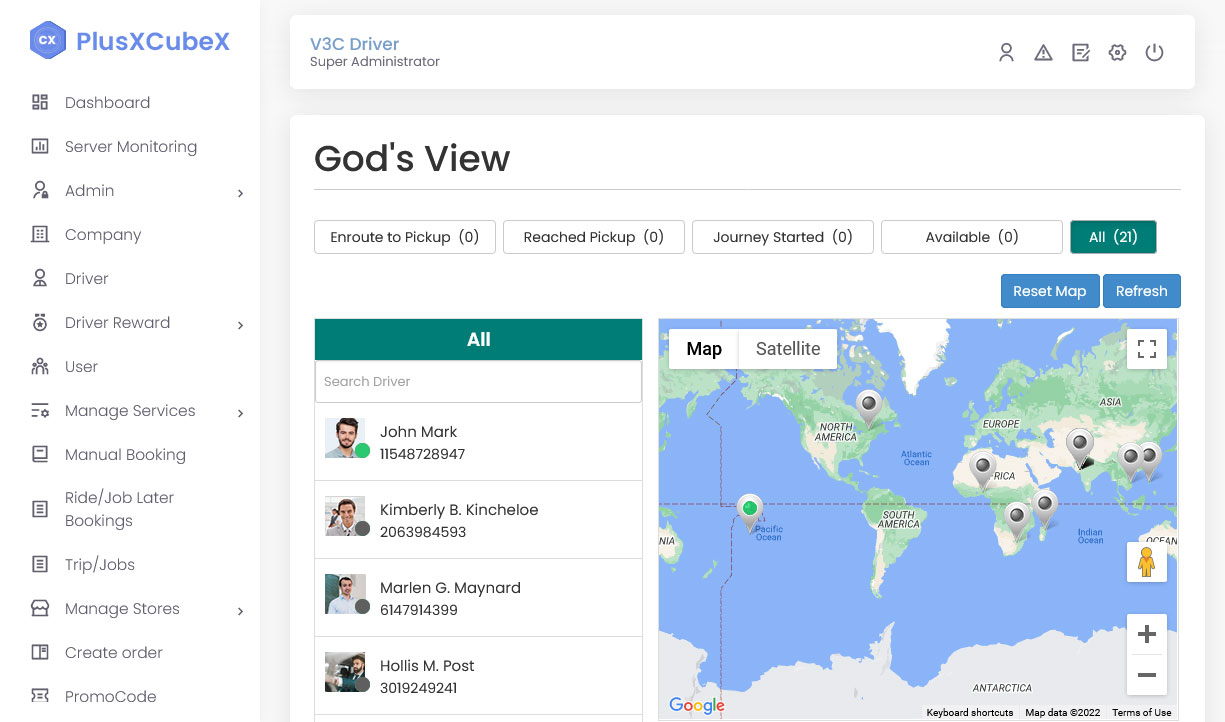Click the power logout icon
This screenshot has height=722, width=1225.
pos(1155,53)
